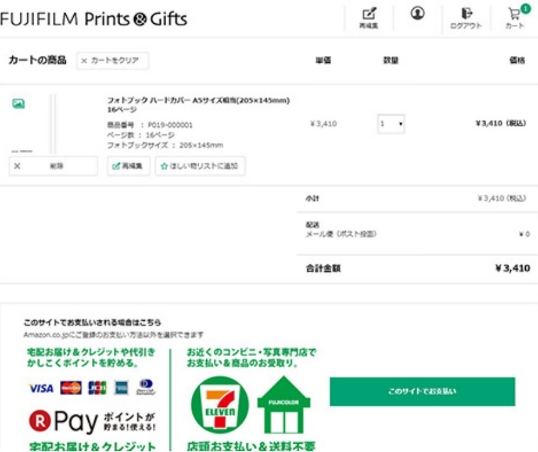Viewport: 538px width, 452px height.
Task: Click the Fujicolor shop house icon
Action: click(x=284, y=405)
